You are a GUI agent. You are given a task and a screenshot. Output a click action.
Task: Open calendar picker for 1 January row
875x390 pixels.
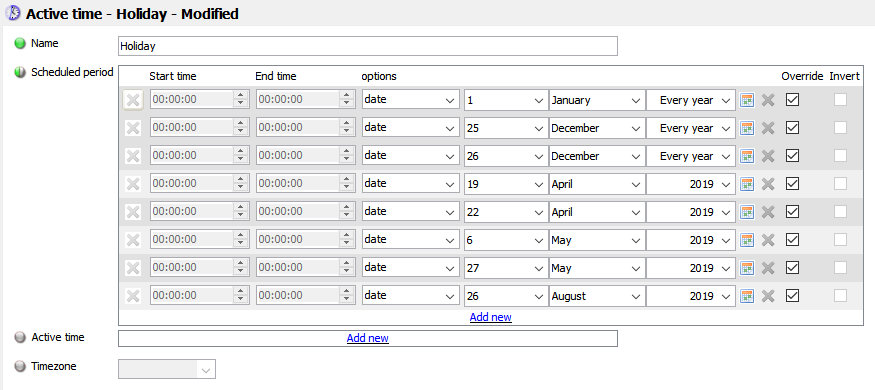tap(747, 100)
